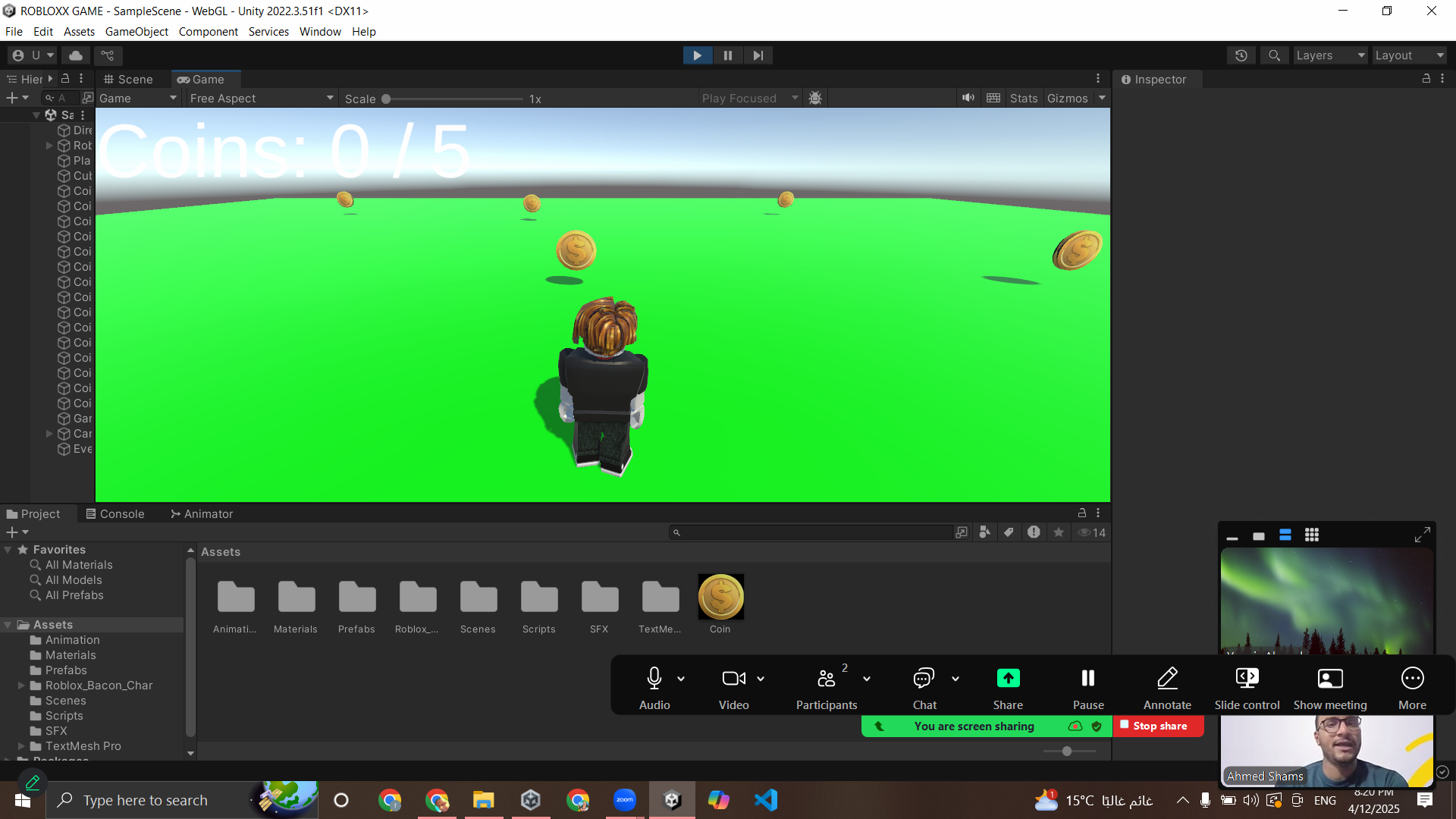The image size is (1456, 819).
Task: Select the Gar object in Hierarchy
Action: 75,419
